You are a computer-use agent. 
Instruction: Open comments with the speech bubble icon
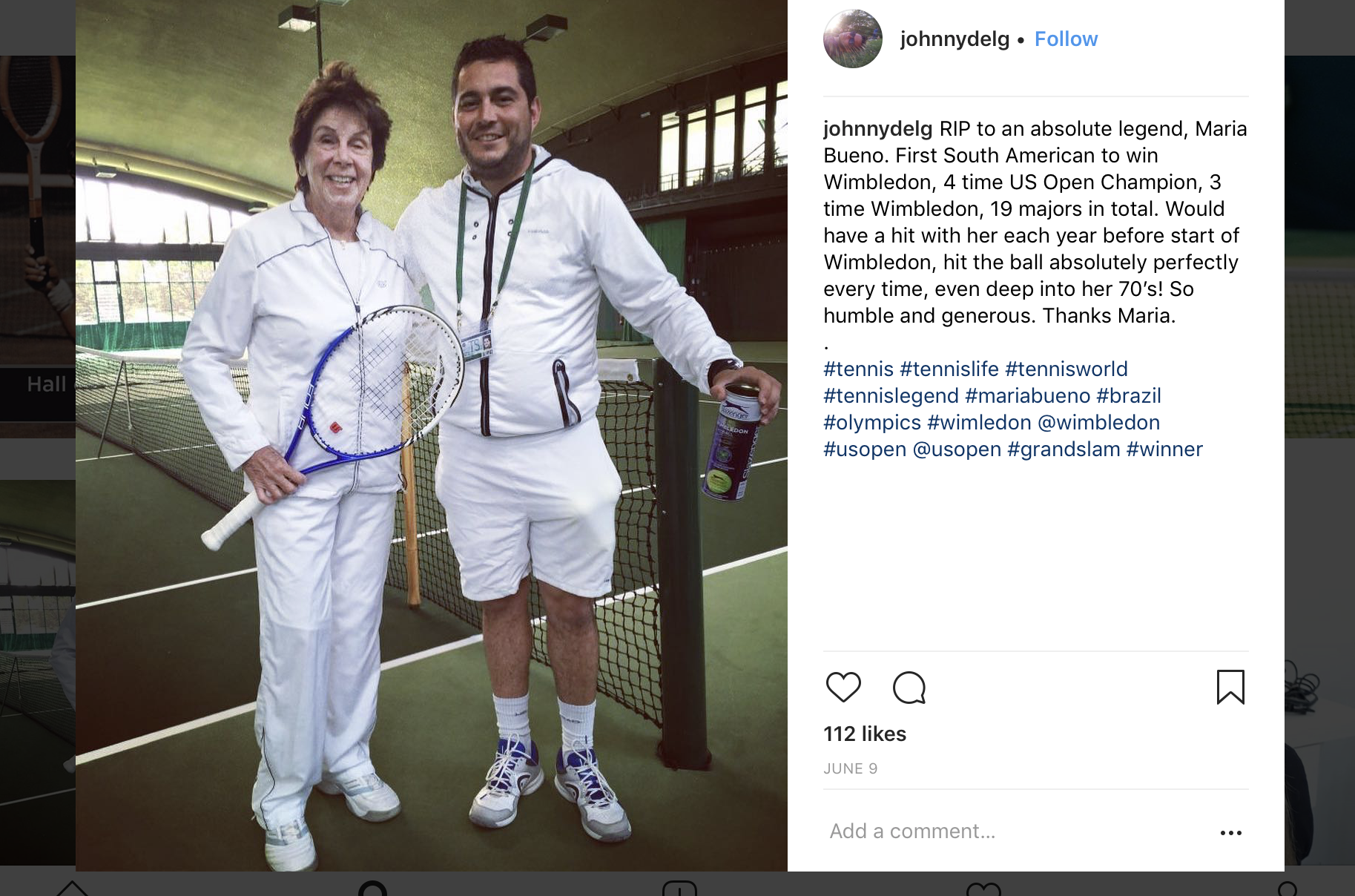[909, 688]
